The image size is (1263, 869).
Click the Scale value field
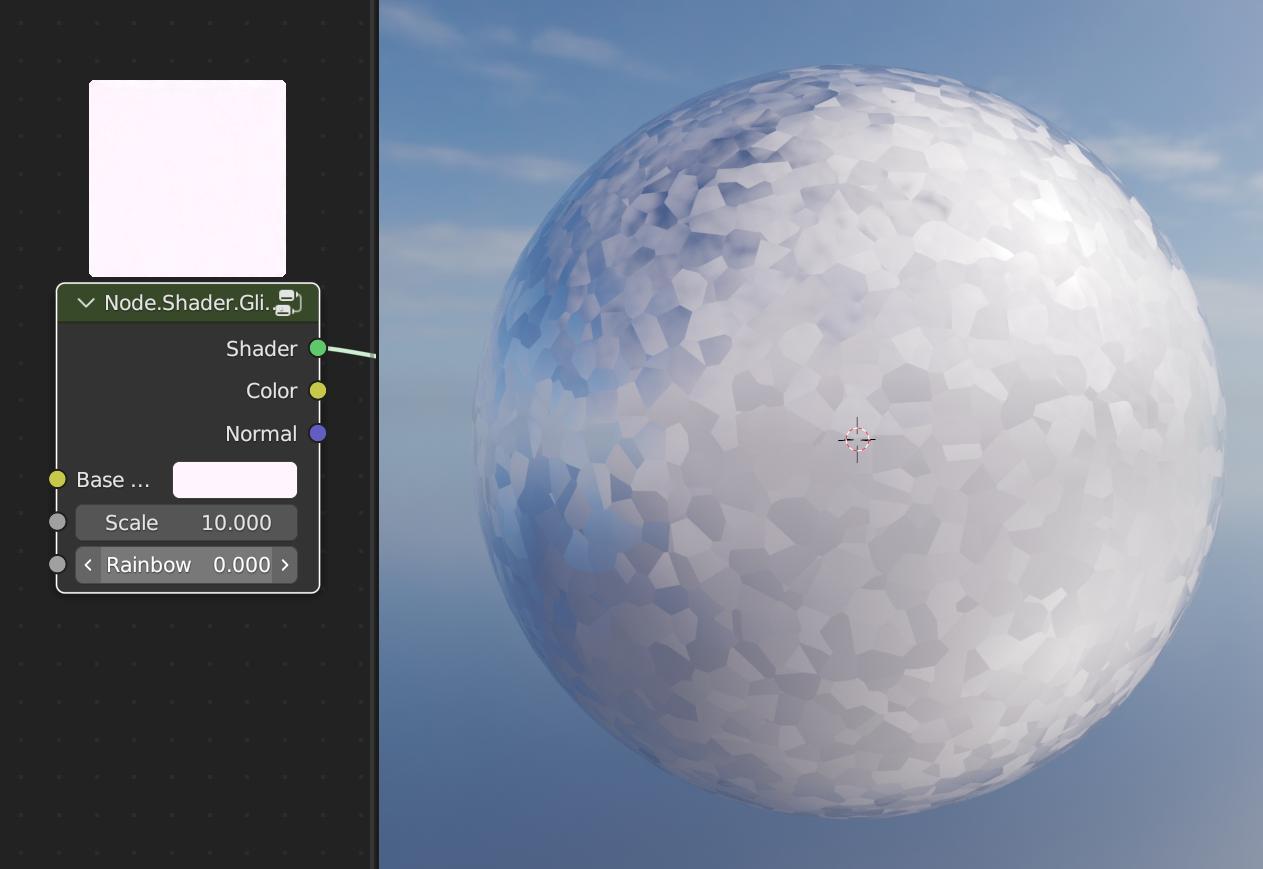[x=187, y=523]
